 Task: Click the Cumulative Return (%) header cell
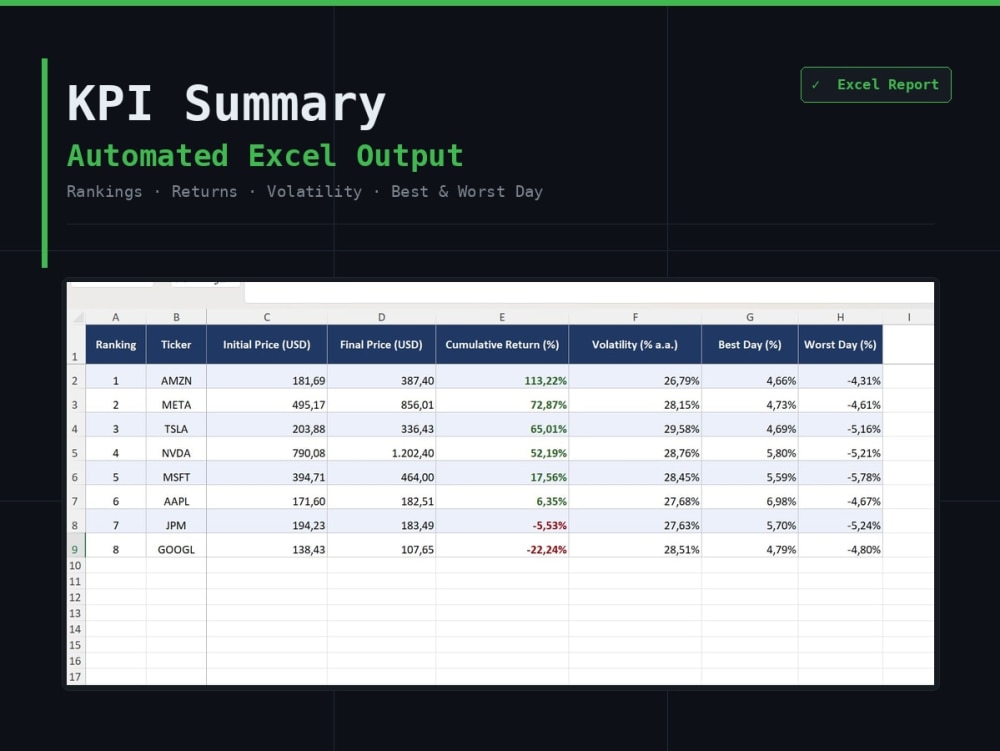click(x=502, y=344)
